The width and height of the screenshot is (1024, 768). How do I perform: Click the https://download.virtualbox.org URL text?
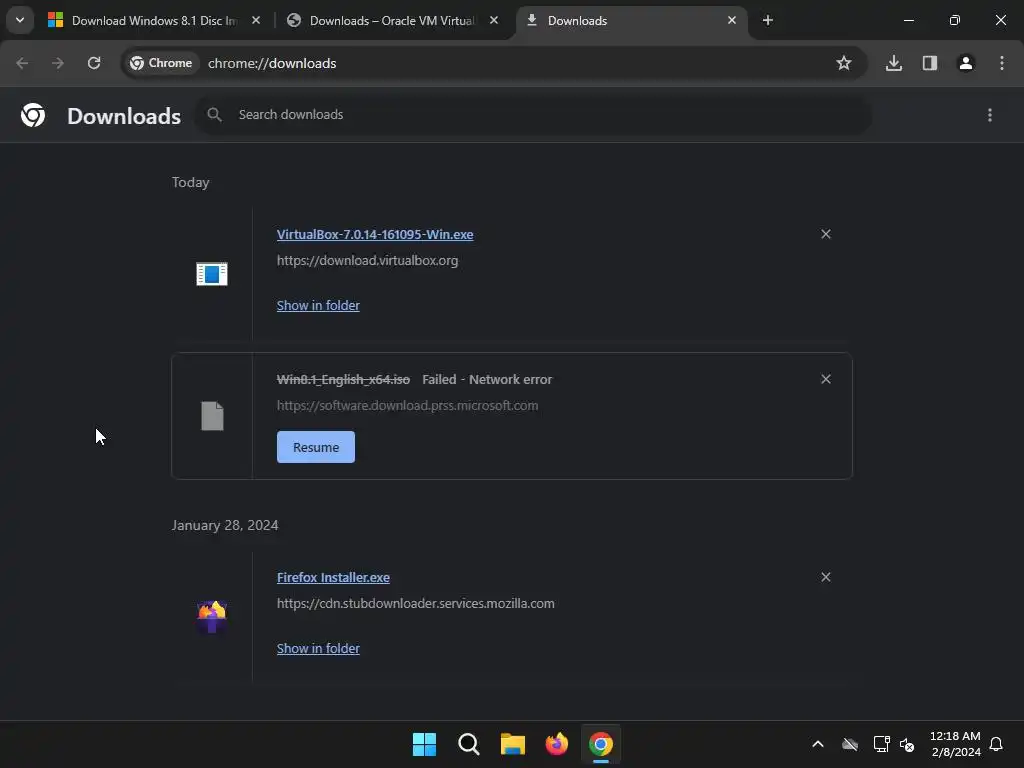[x=367, y=261]
